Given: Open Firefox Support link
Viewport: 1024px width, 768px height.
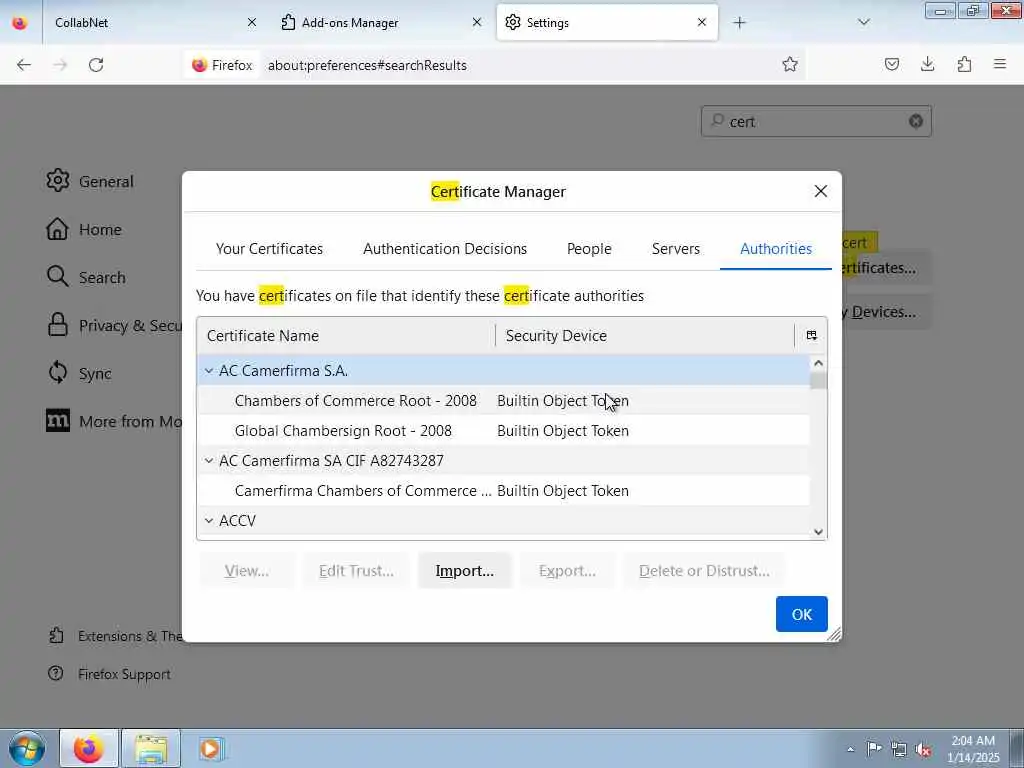Looking at the screenshot, I should (x=109, y=674).
